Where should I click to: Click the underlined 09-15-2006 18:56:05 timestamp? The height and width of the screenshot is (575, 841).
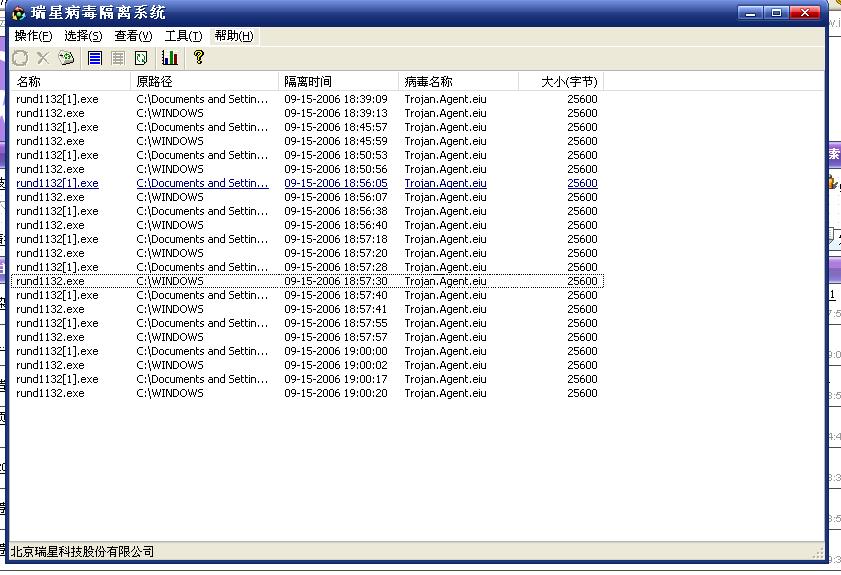tap(336, 183)
